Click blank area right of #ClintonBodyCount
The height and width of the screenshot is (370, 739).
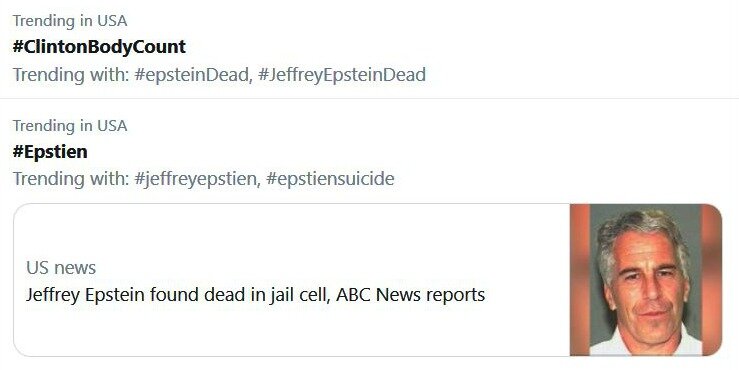coord(462,47)
